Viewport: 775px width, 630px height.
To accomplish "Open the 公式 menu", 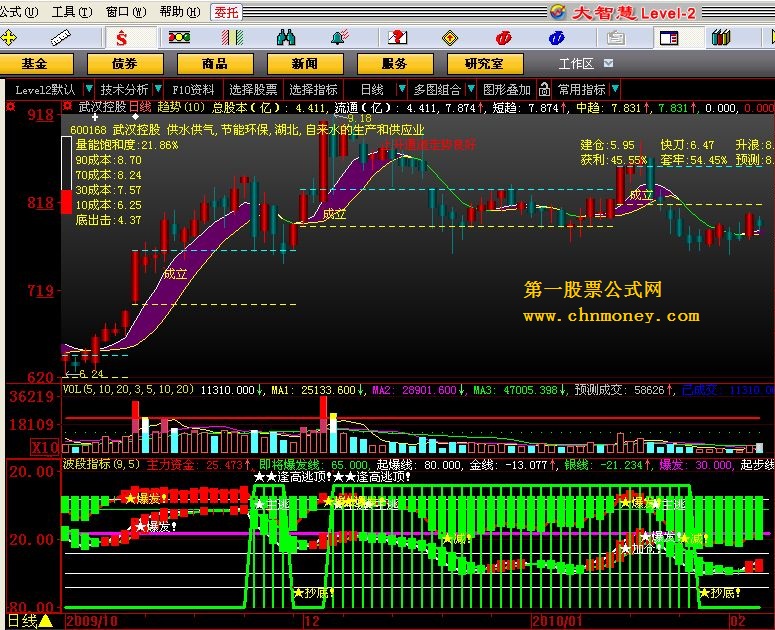I will click(19, 11).
